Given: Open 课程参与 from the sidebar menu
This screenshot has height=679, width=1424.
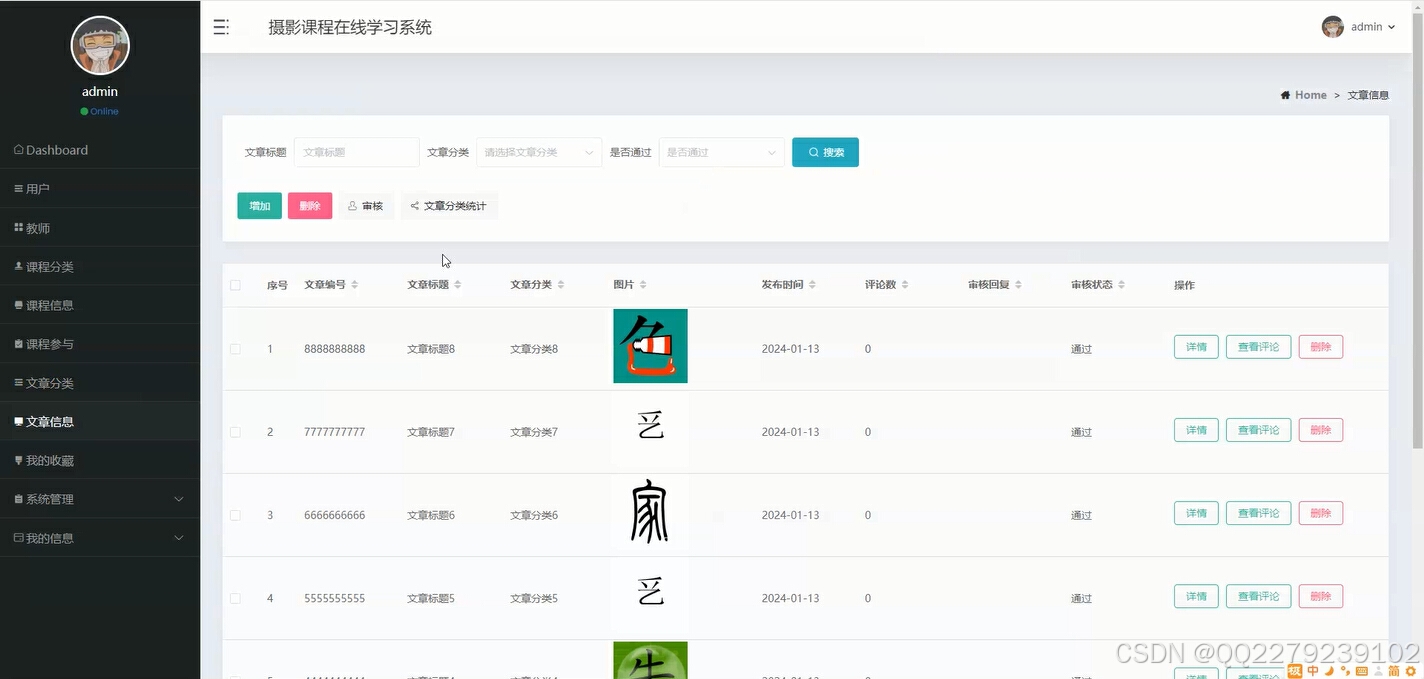Looking at the screenshot, I should pyautogui.click(x=52, y=343).
